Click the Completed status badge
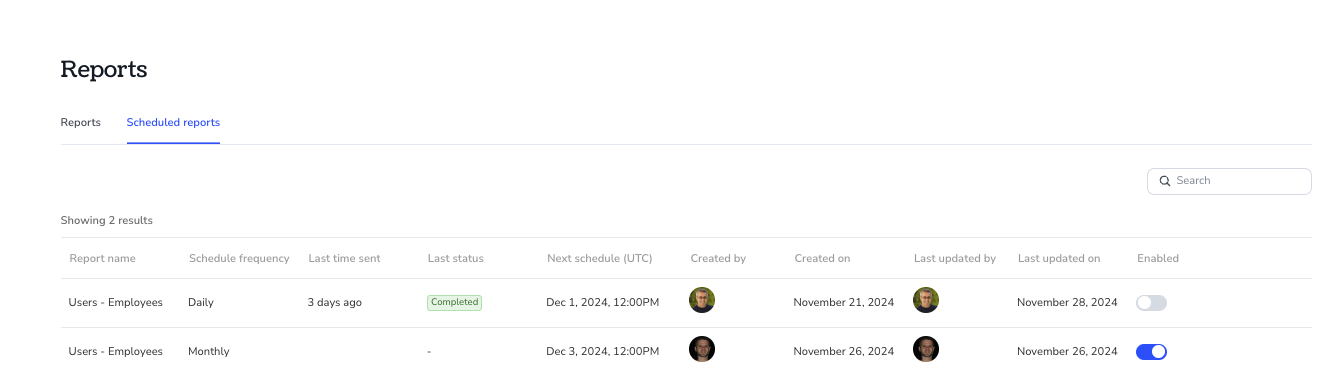This screenshot has width=1334, height=375. (454, 302)
